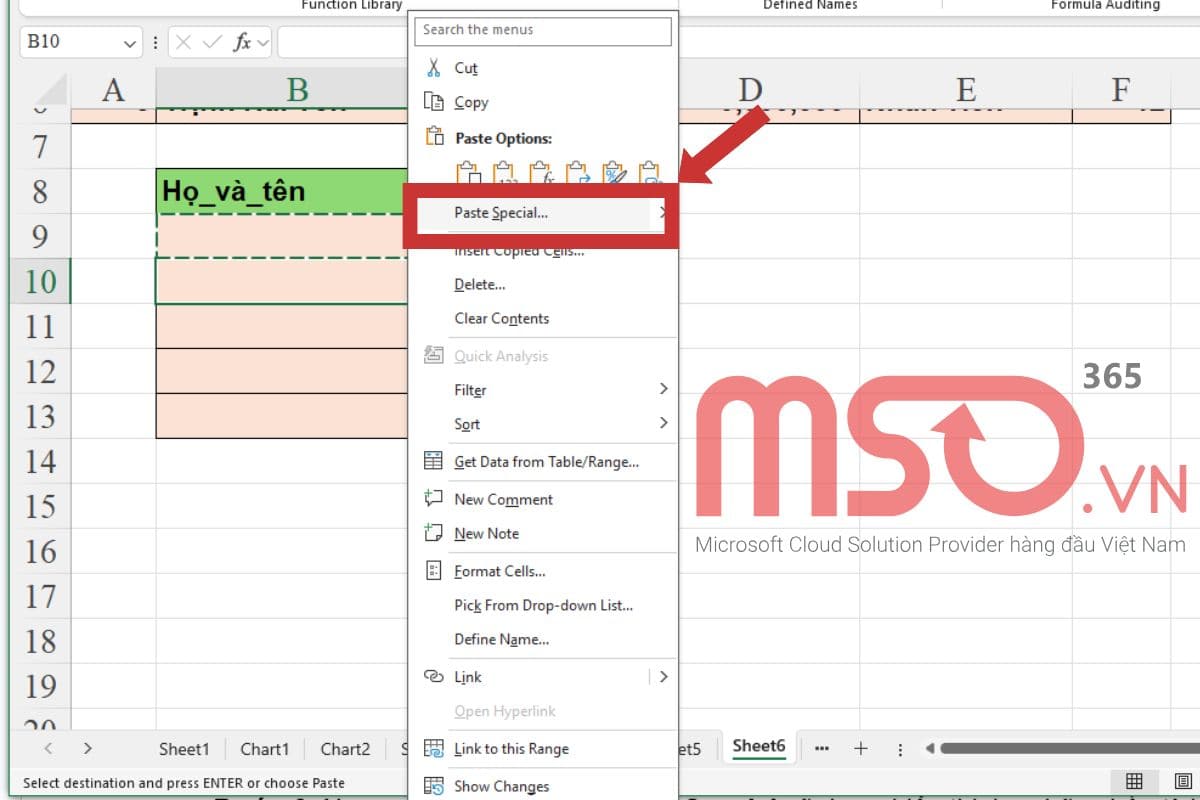Click the Enter checkmark in formula bar
Image resolution: width=1200 pixels, height=800 pixels.
(x=212, y=42)
